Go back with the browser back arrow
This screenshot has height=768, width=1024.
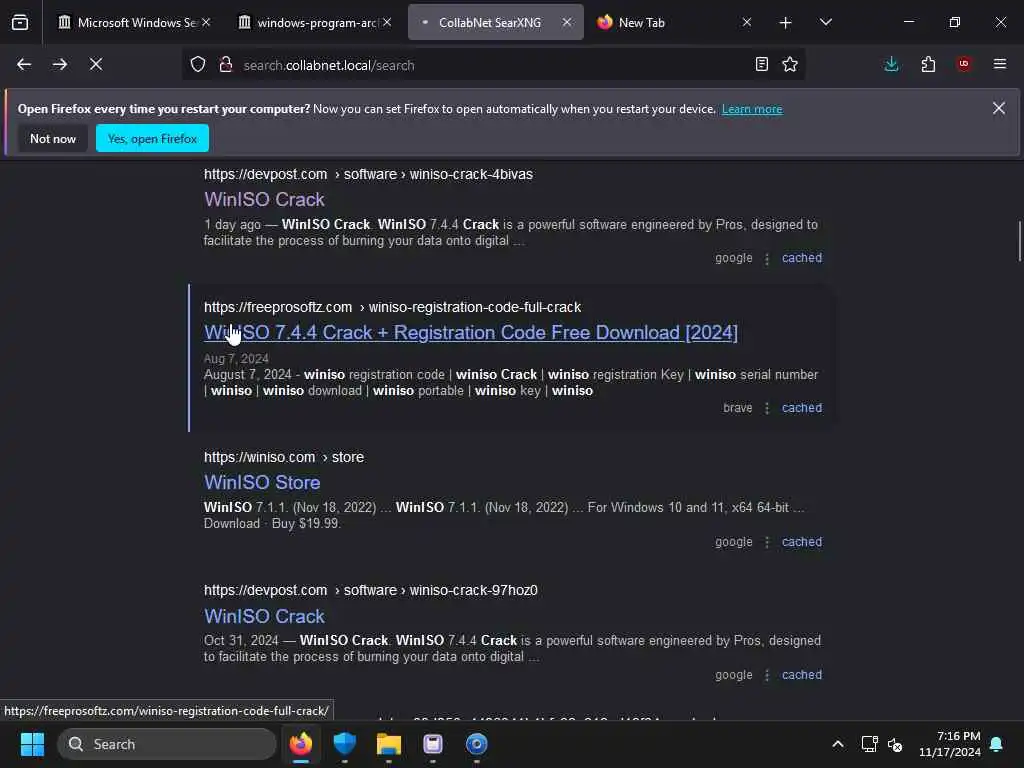(x=24, y=65)
